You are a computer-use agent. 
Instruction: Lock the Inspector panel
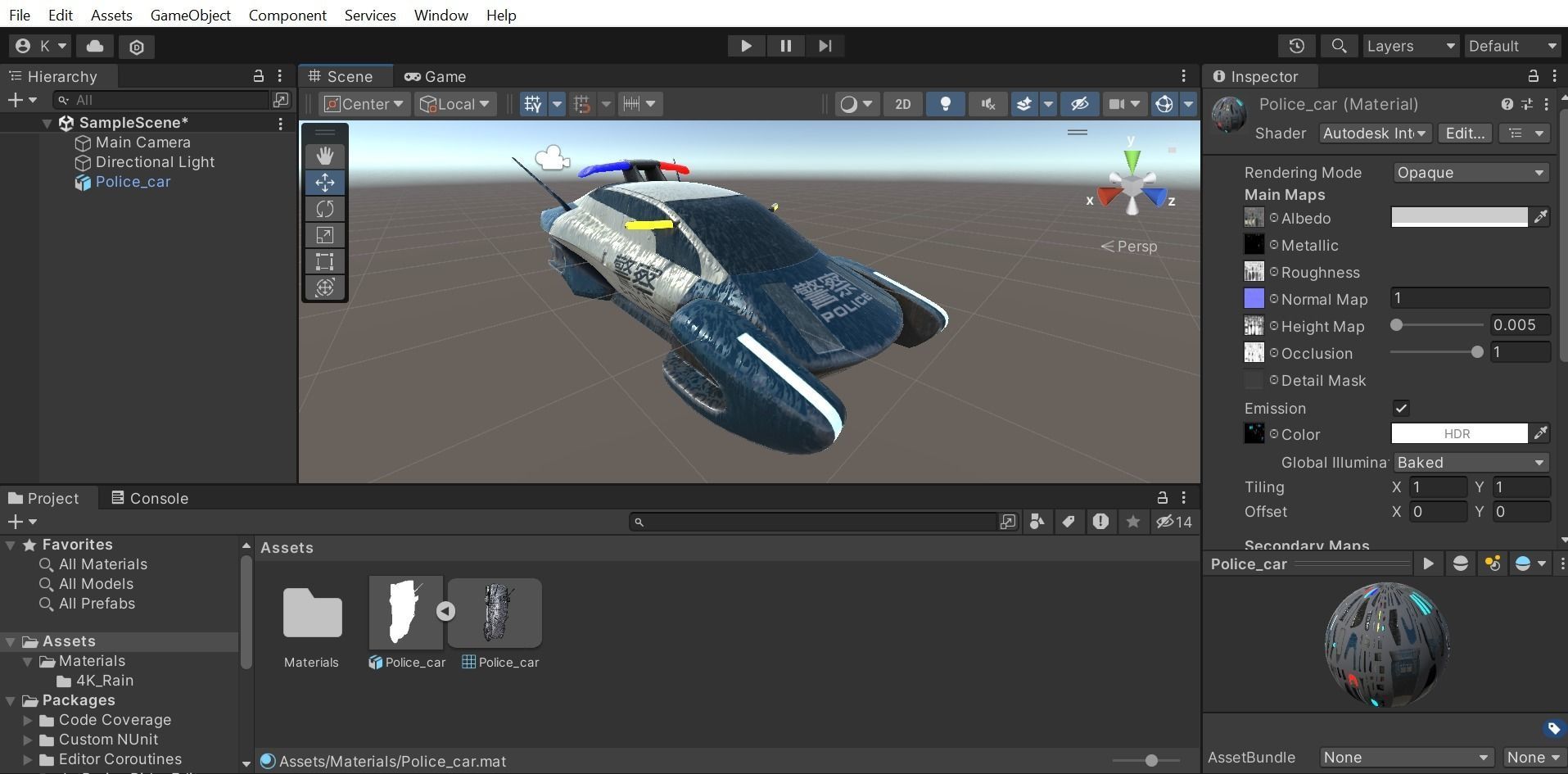coord(1533,76)
